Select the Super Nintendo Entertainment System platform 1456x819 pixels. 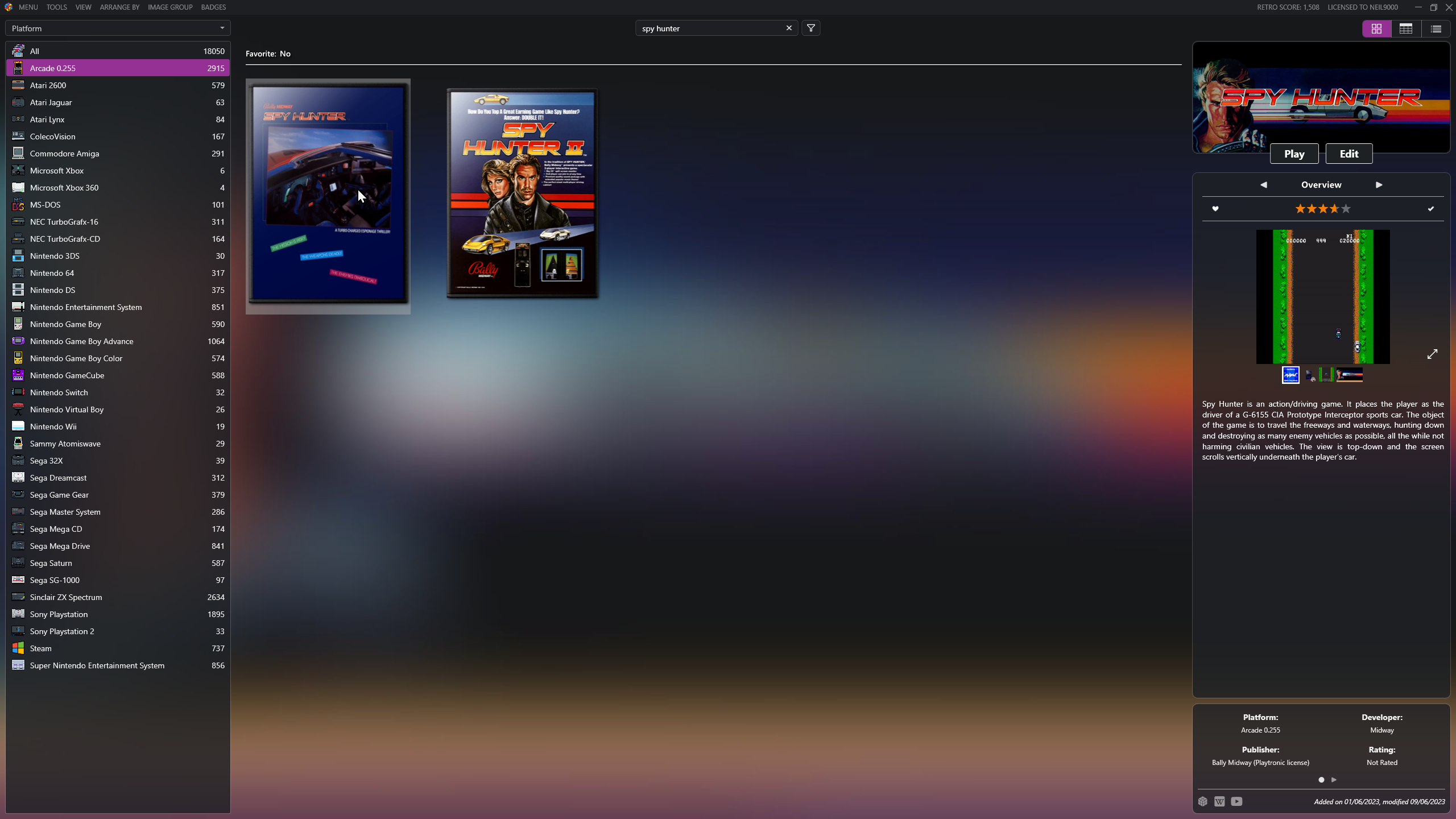coord(118,665)
